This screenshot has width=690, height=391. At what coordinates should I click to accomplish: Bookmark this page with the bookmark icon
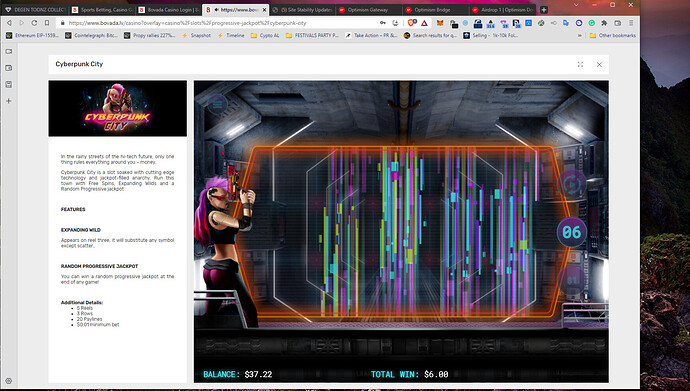point(47,22)
